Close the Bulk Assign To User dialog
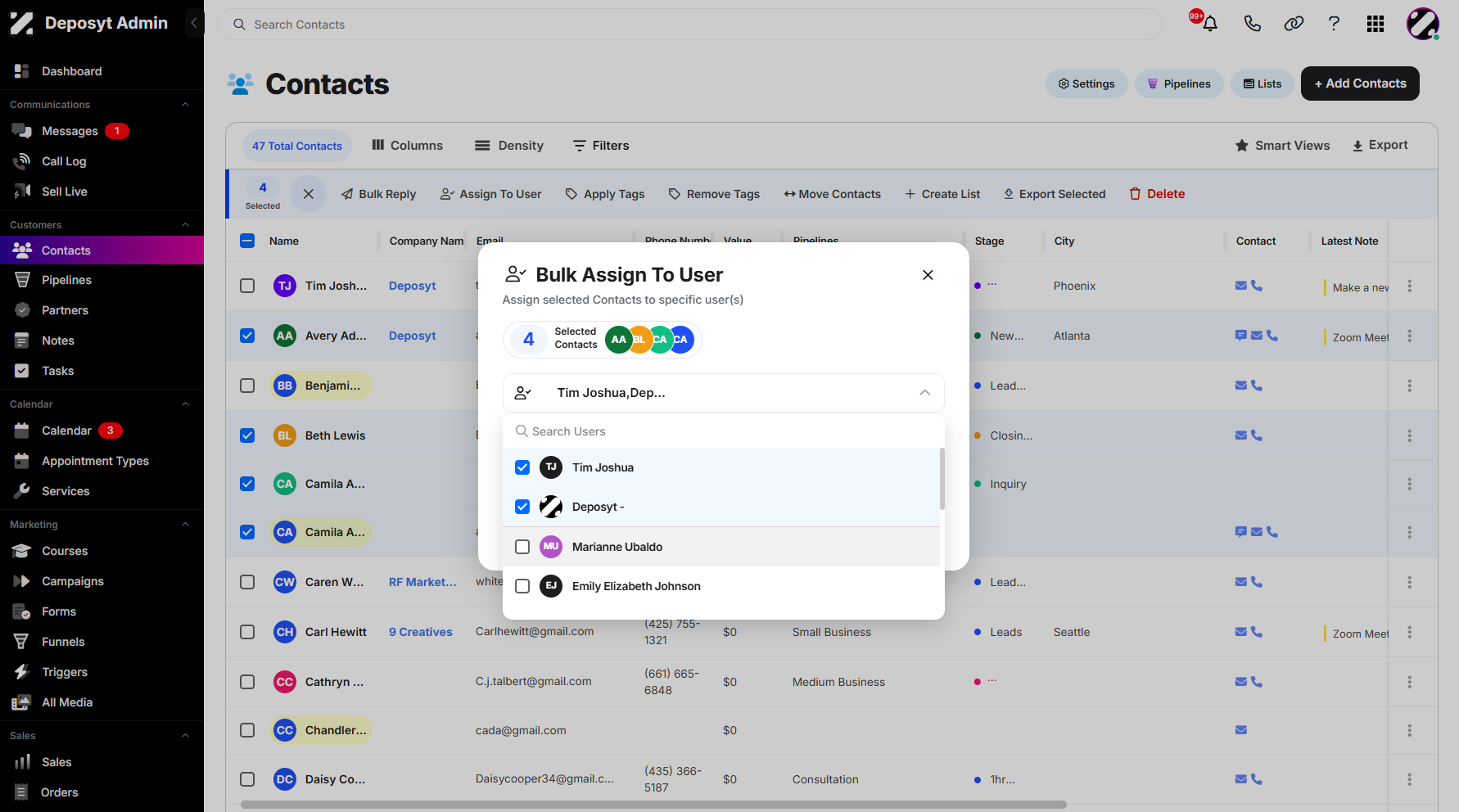 928,275
